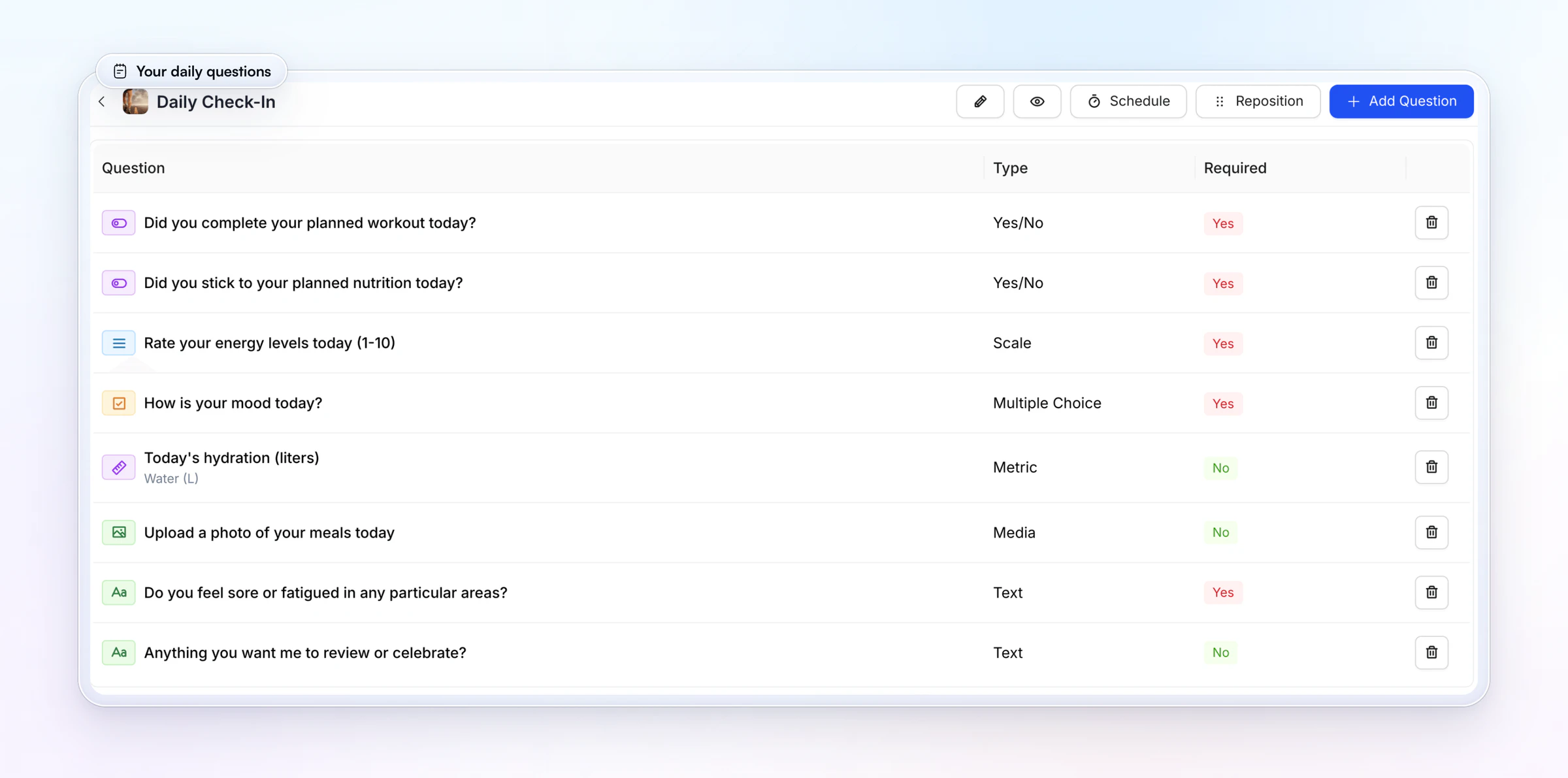Viewport: 1568px width, 778px height.
Task: Click the 'Media' type cell
Action: point(1014,532)
